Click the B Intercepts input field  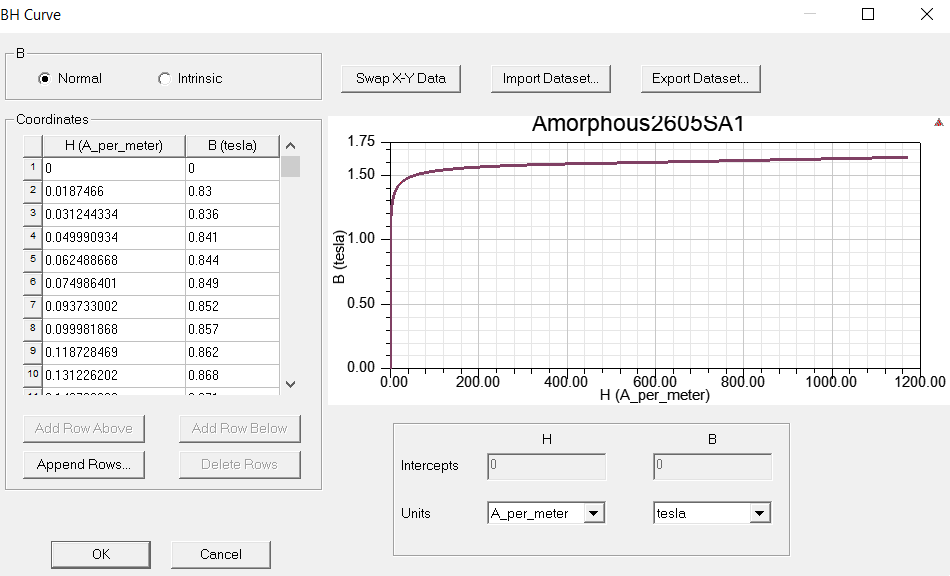point(712,466)
